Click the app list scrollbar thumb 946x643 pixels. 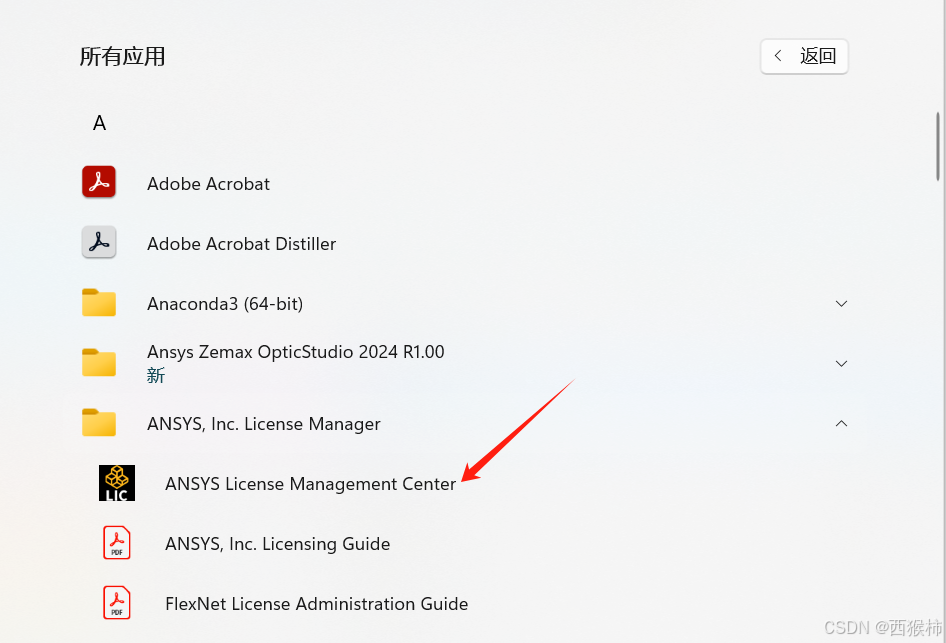(938, 146)
